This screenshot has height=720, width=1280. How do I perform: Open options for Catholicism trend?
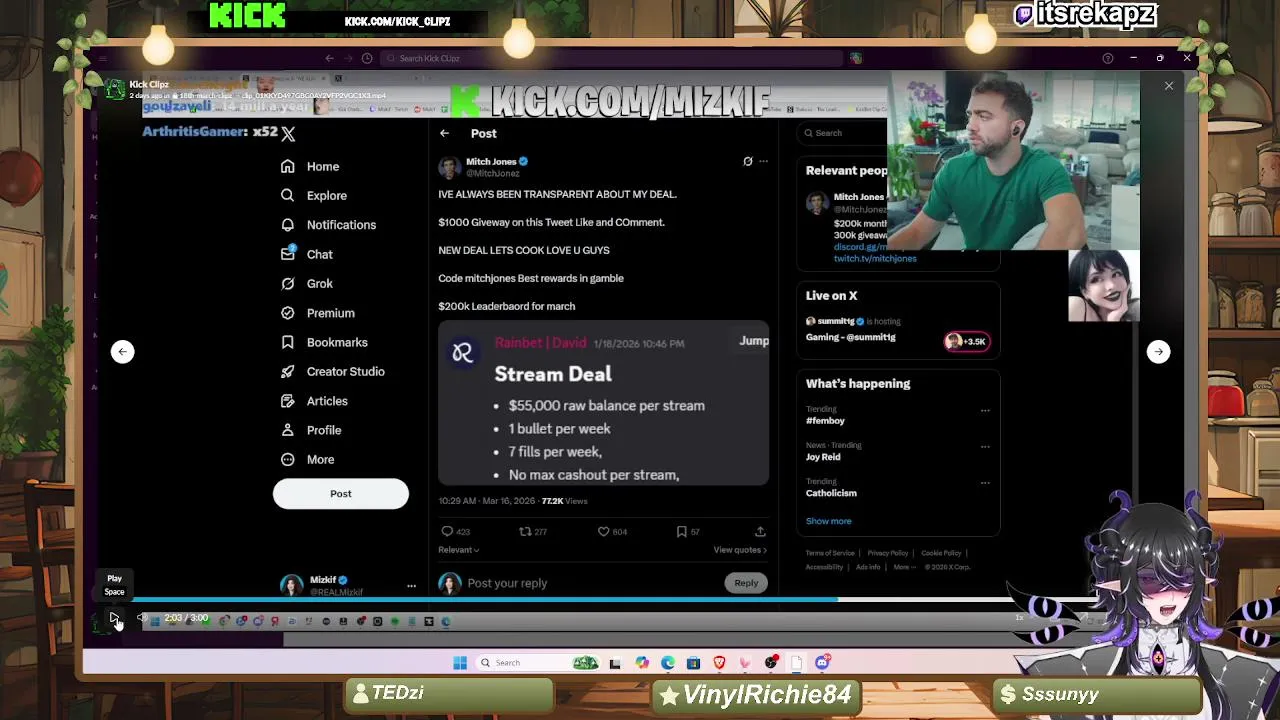[x=985, y=483]
